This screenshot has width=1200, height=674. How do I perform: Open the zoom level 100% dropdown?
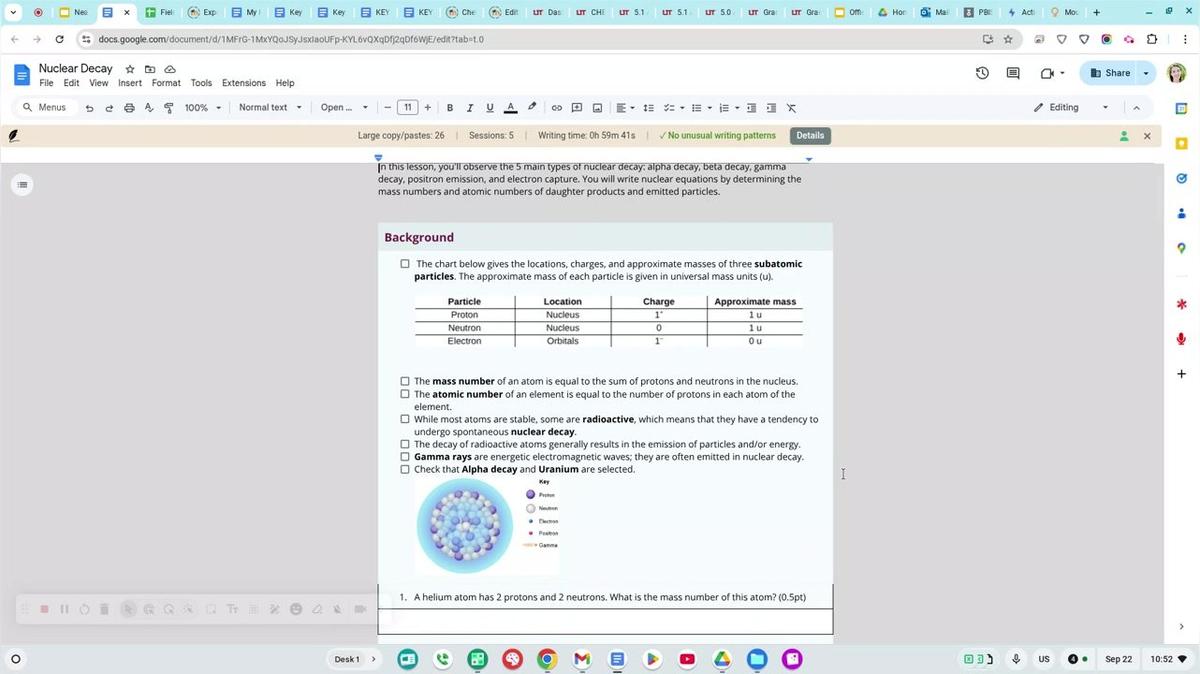pyautogui.click(x=203, y=108)
